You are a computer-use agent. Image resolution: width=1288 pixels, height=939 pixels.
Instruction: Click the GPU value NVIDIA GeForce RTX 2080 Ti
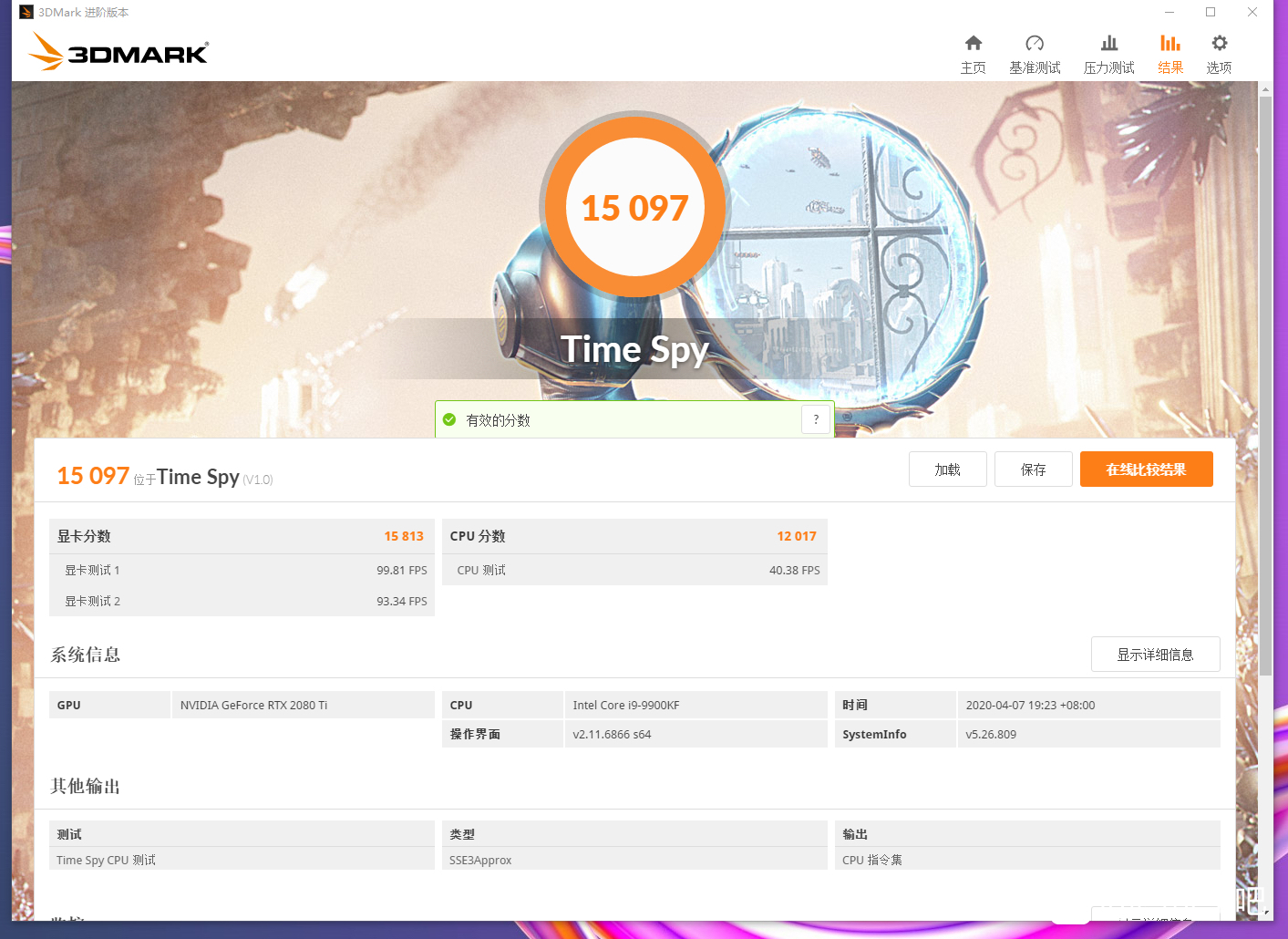pos(253,705)
